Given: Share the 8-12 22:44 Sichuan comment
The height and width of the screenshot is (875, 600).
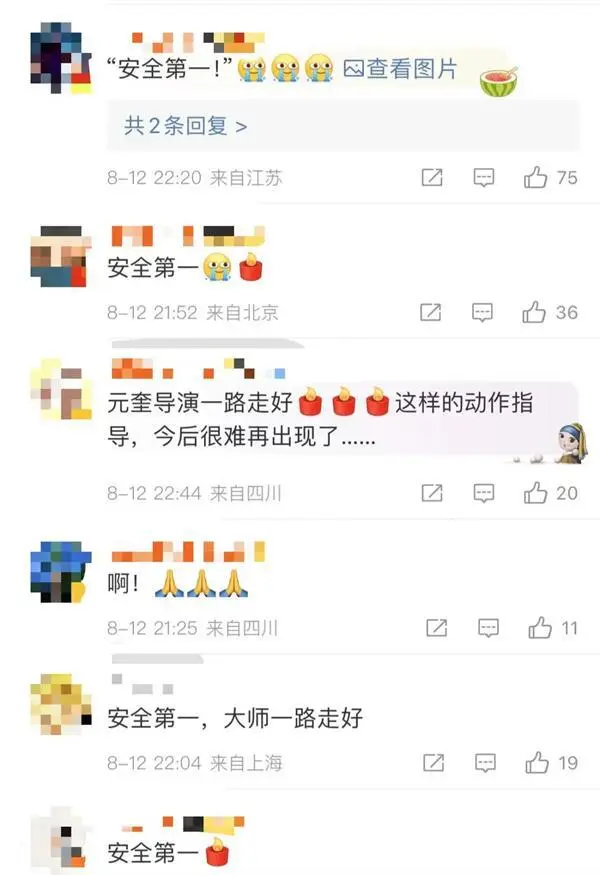Looking at the screenshot, I should (x=432, y=493).
